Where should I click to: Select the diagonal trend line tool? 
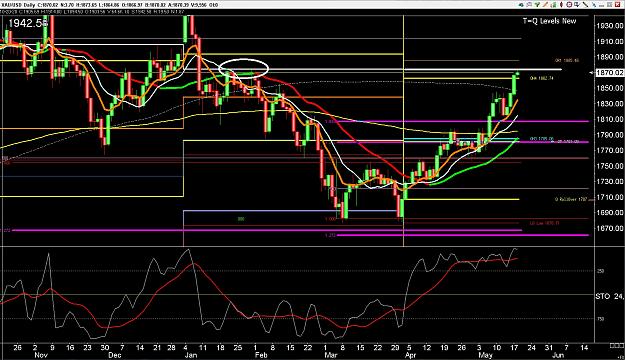(586, 4)
